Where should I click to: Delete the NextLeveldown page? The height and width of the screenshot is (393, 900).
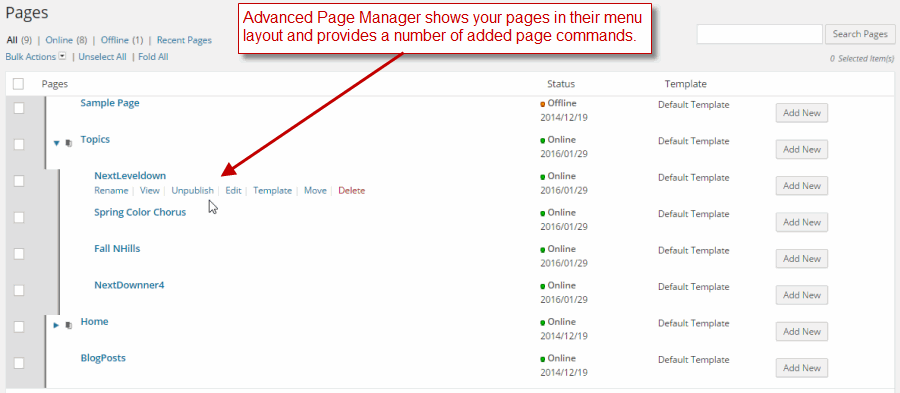(x=352, y=190)
